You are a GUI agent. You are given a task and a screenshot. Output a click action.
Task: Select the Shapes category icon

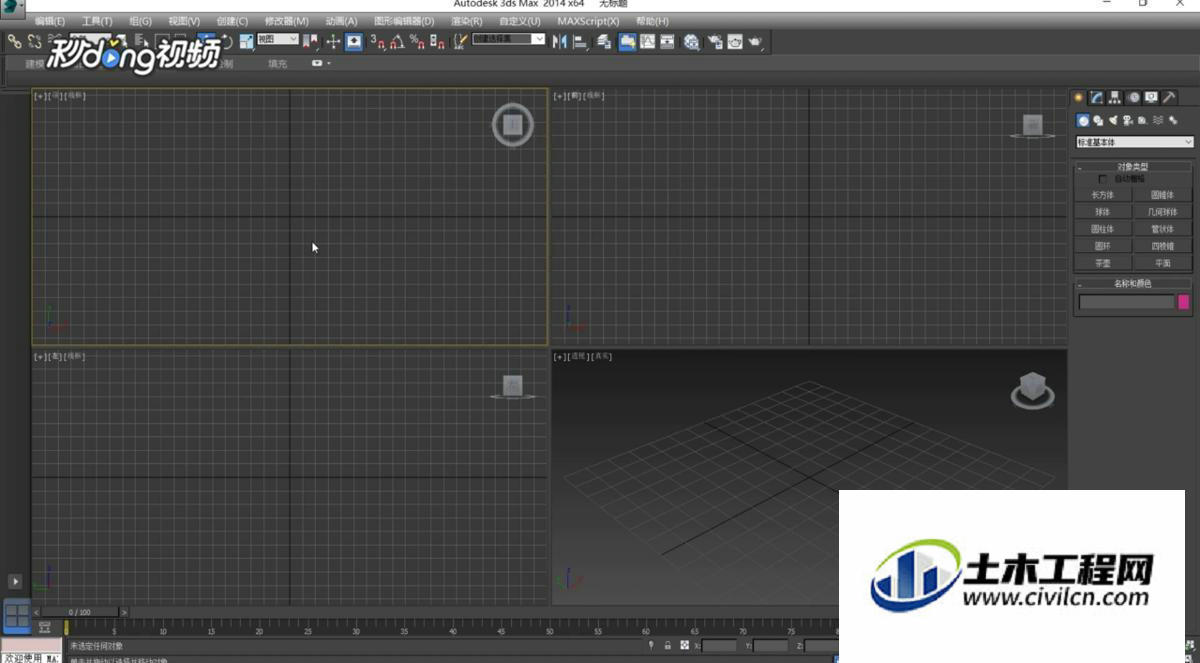click(1098, 120)
